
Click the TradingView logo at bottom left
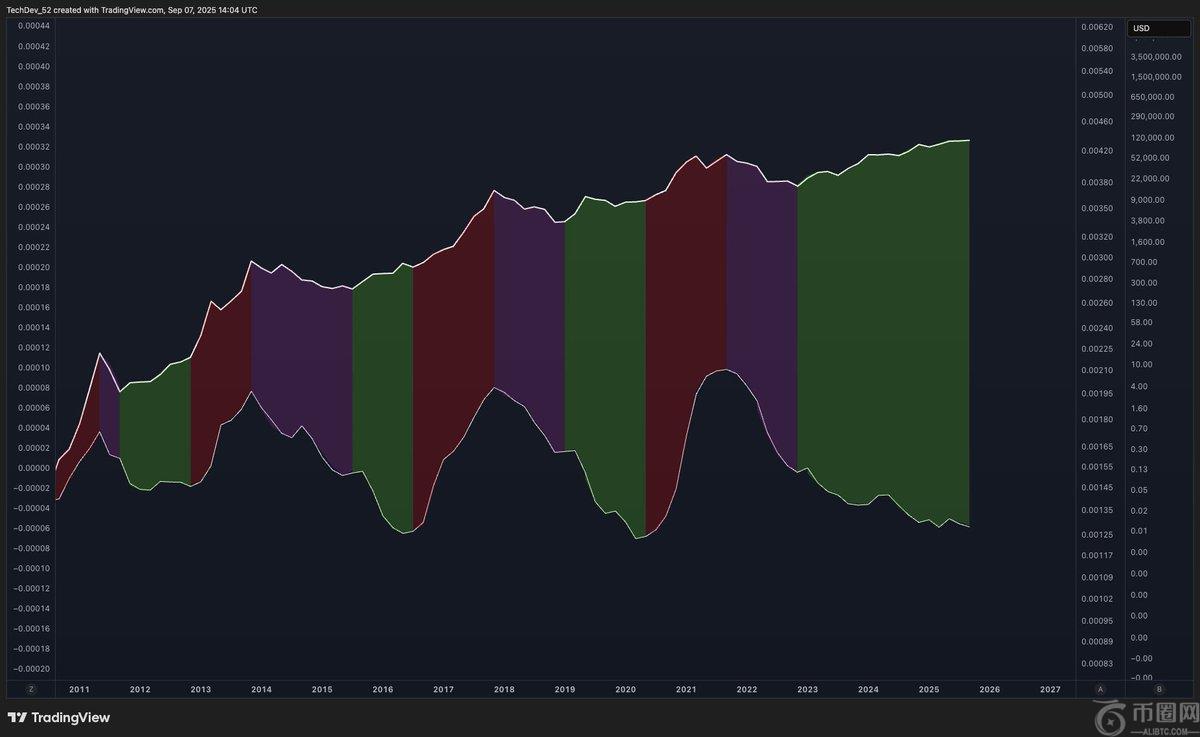(x=59, y=717)
